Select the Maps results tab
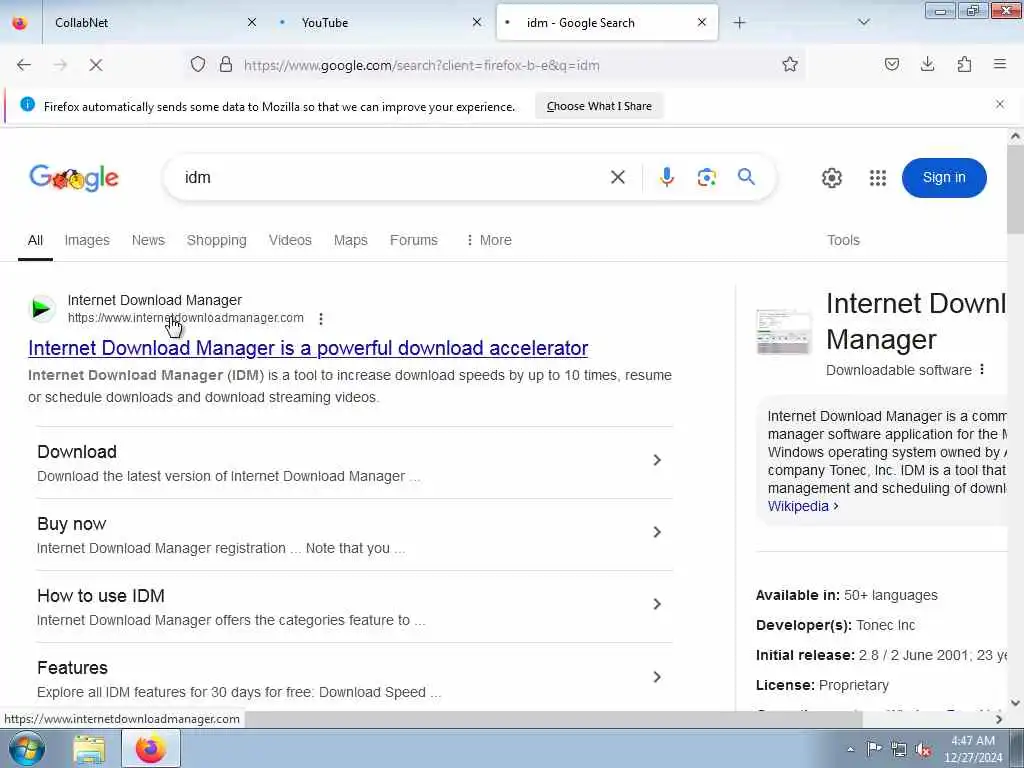This screenshot has height=768, width=1024. pos(351,240)
